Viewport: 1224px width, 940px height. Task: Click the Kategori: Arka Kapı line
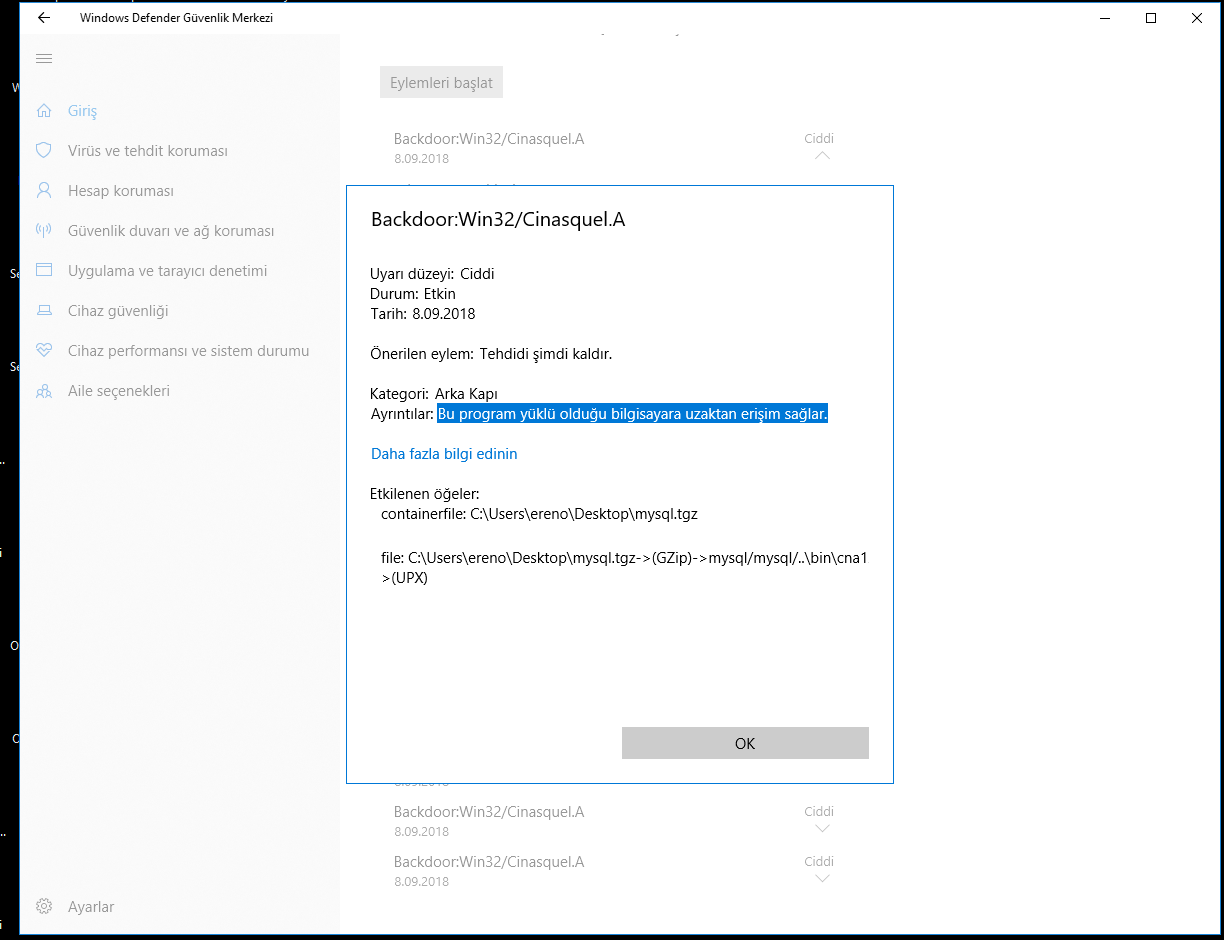(x=434, y=394)
